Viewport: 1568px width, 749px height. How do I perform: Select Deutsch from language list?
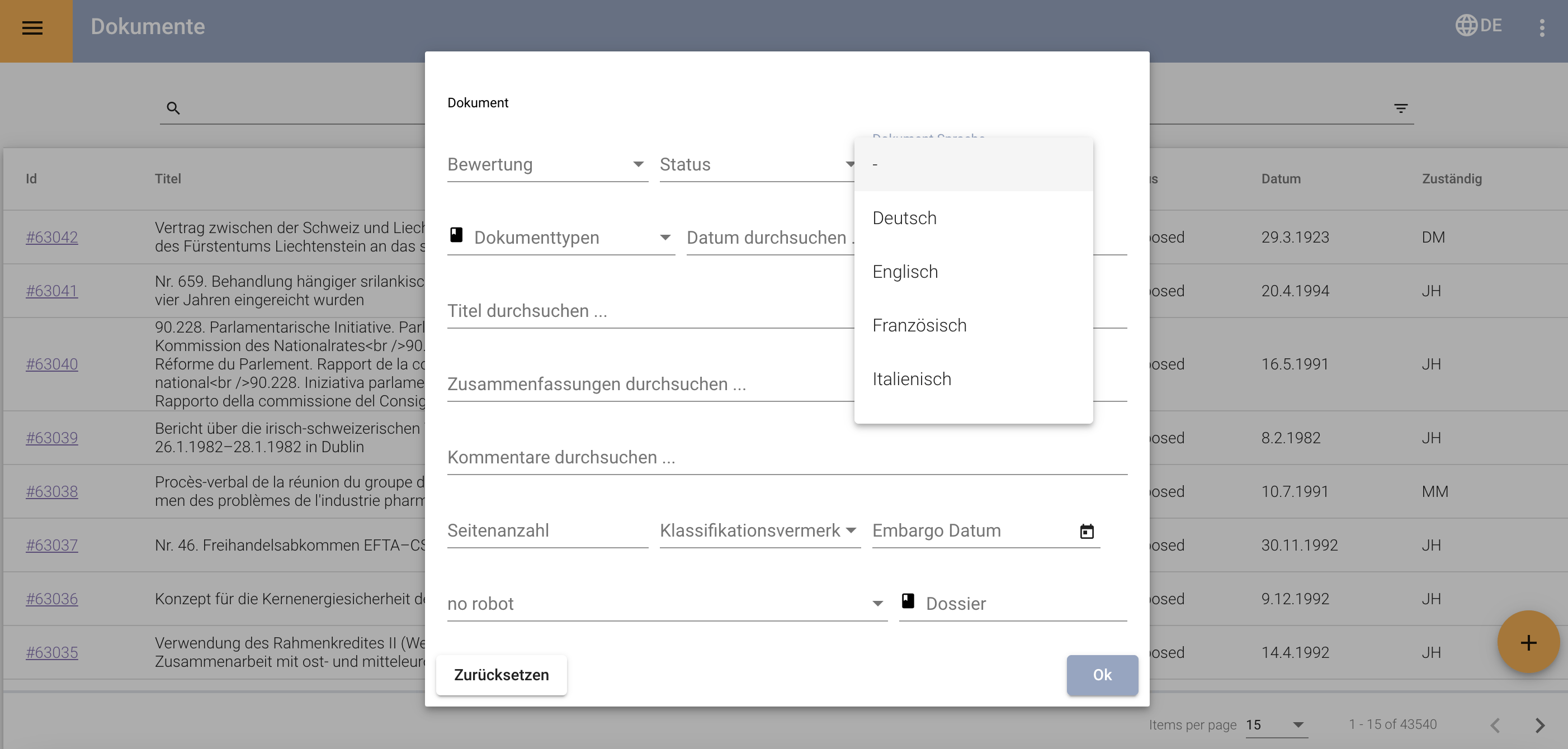(x=905, y=218)
